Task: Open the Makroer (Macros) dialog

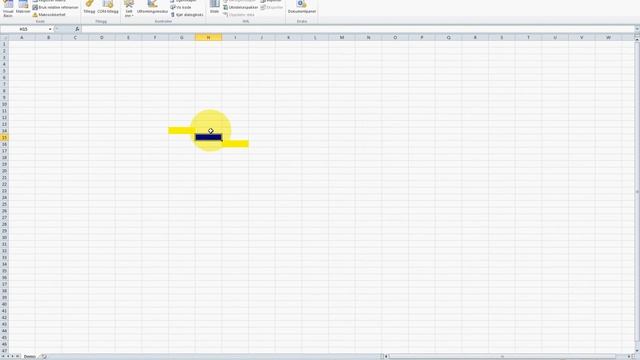Action: pos(23,8)
